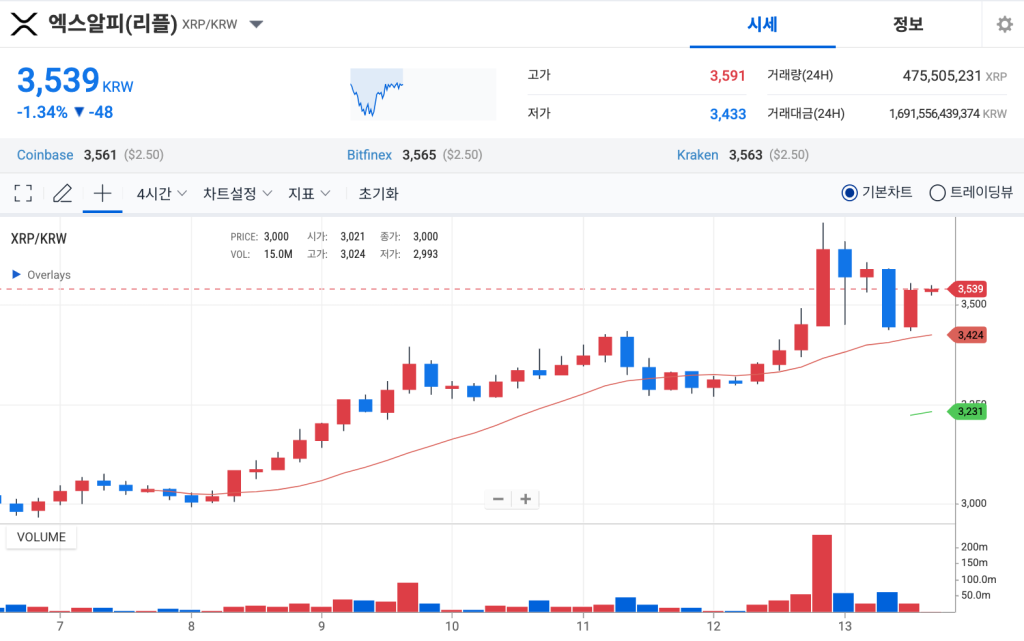This screenshot has height=641, width=1024.
Task: Click the date label 10 on the axis
Action: tap(452, 627)
